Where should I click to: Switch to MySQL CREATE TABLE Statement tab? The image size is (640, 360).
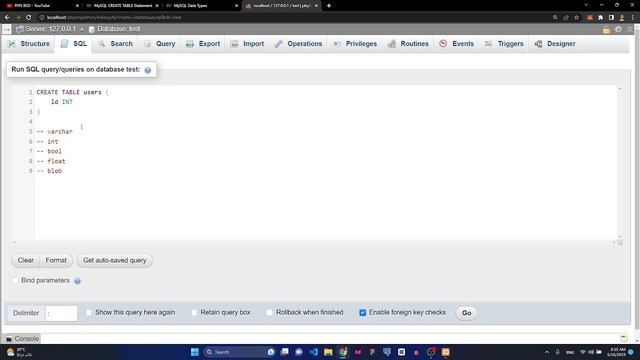click(122, 6)
